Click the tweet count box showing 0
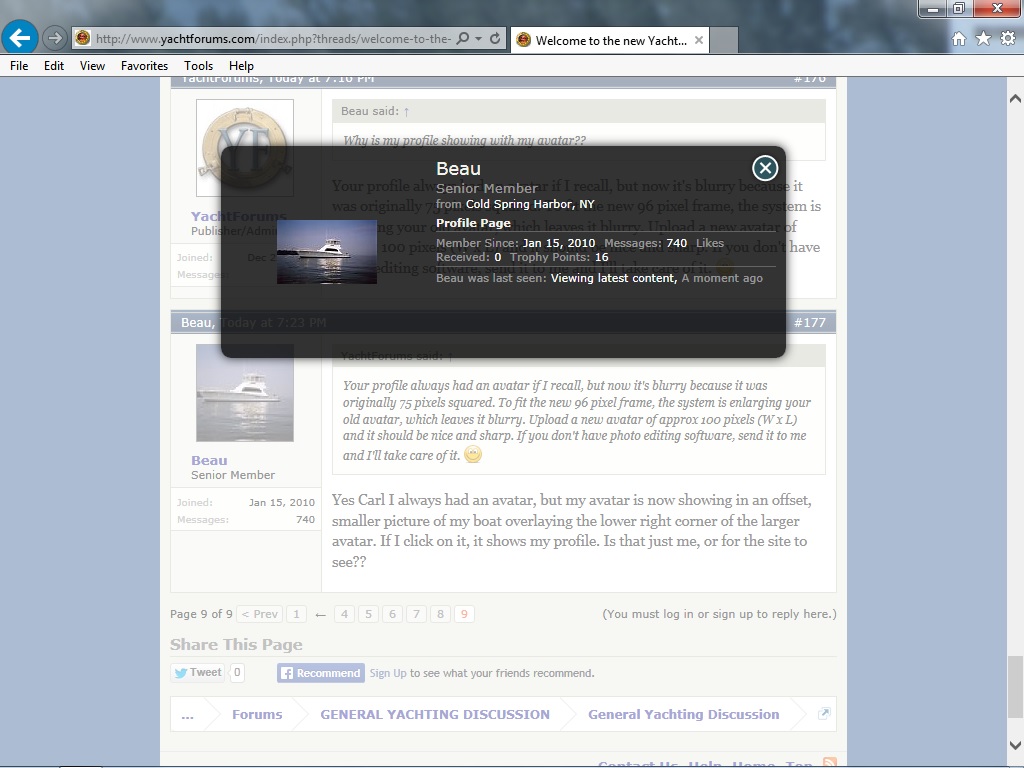This screenshot has height=768, width=1024. [x=237, y=673]
